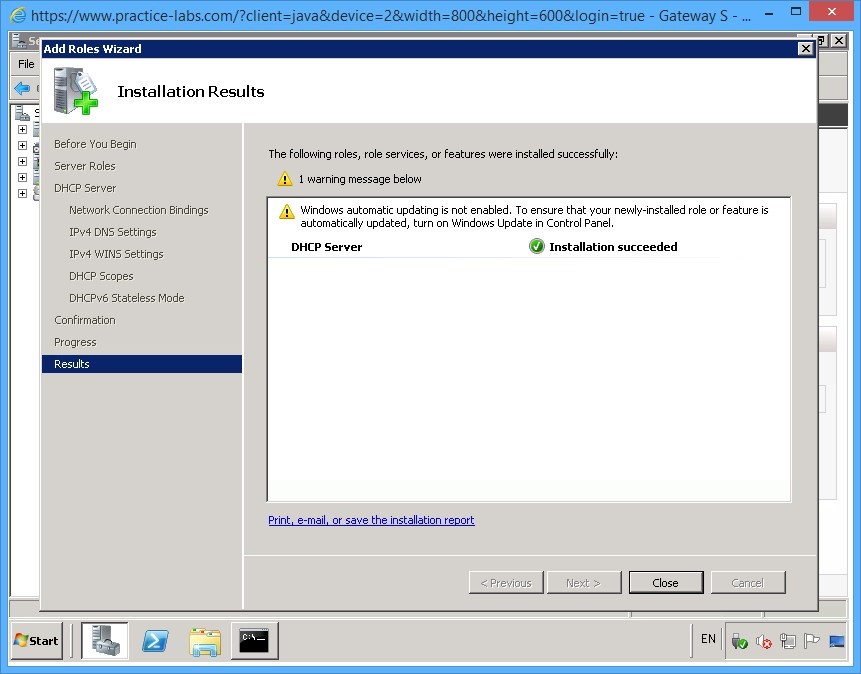Viewport: 861px width, 674px height.
Task: Expand the second tree node in the console pane
Action: (22, 146)
